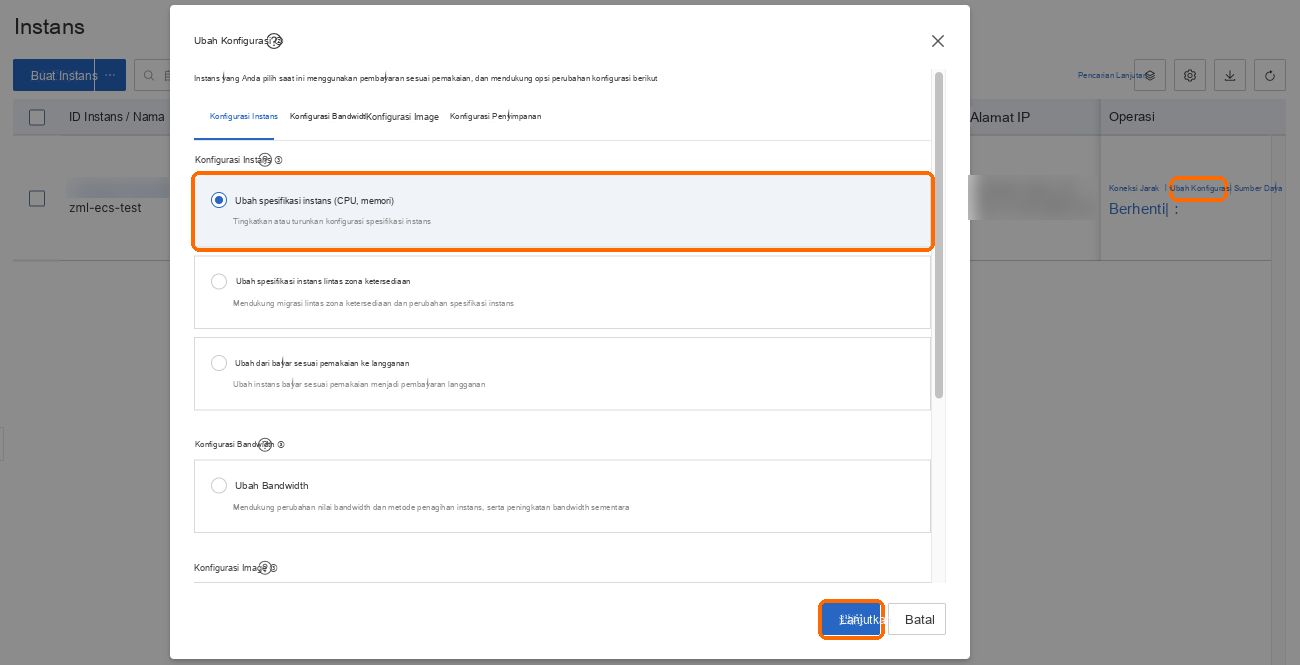
Task: Select Ubah spesifikasi instans lintas zona ketersediaan
Action: coord(562,292)
